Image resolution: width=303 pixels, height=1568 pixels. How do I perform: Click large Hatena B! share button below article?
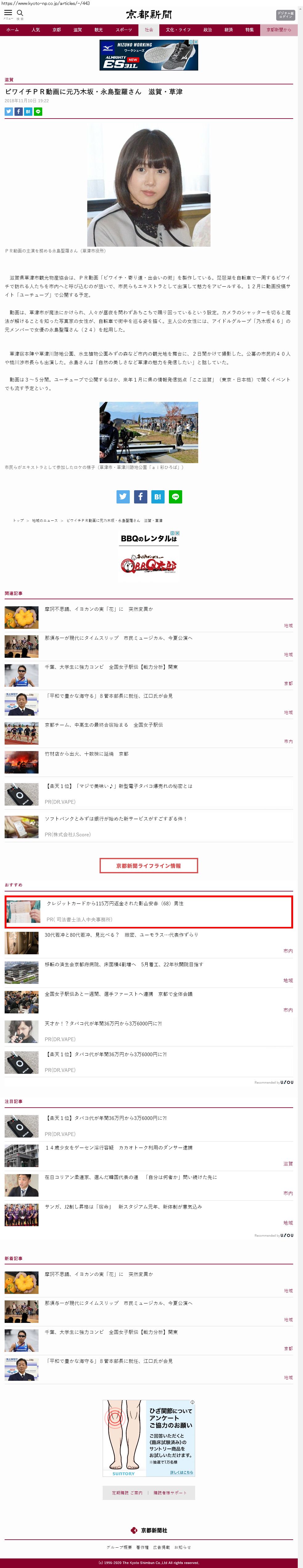click(158, 497)
